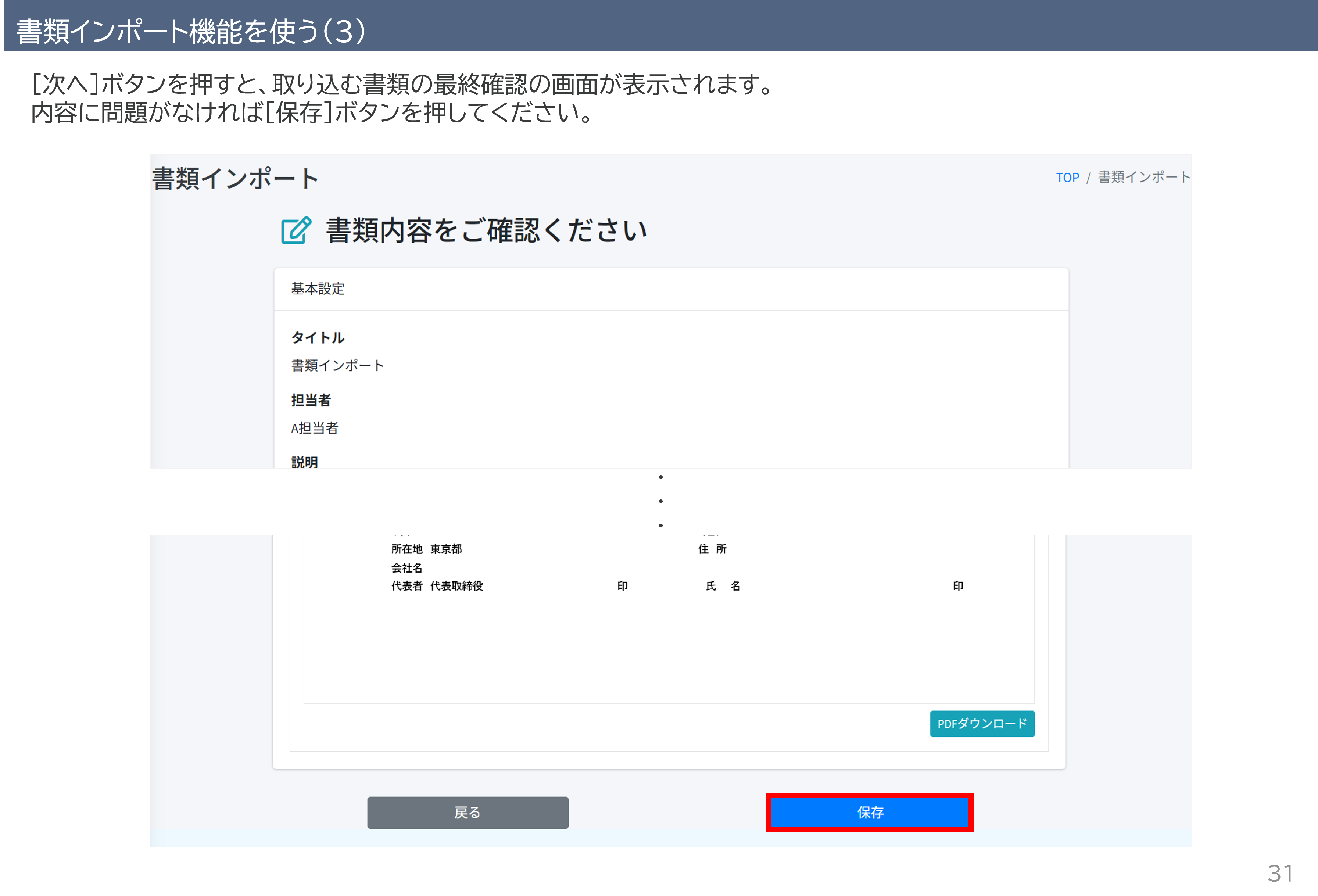This screenshot has height=896, width=1318.
Task: Select the A担当者 value text
Action: click(x=315, y=428)
